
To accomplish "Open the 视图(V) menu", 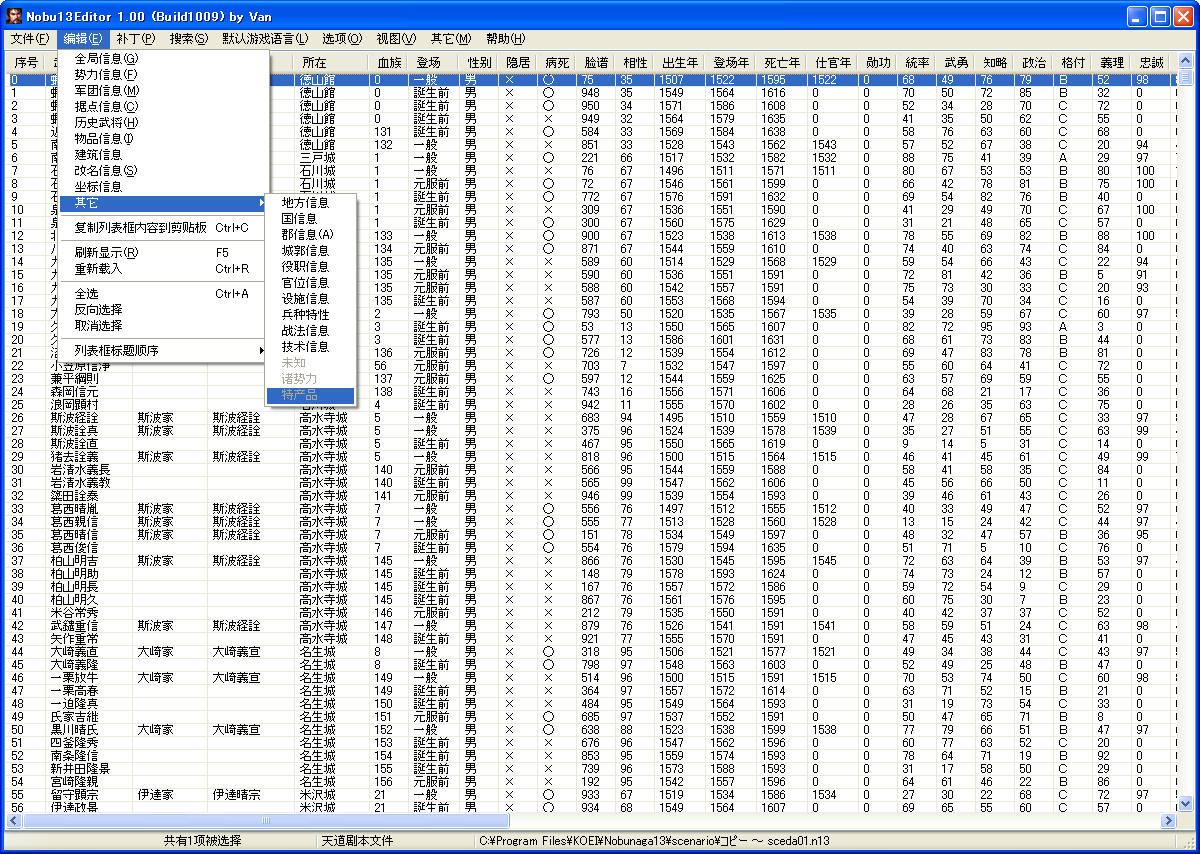I will point(395,39).
